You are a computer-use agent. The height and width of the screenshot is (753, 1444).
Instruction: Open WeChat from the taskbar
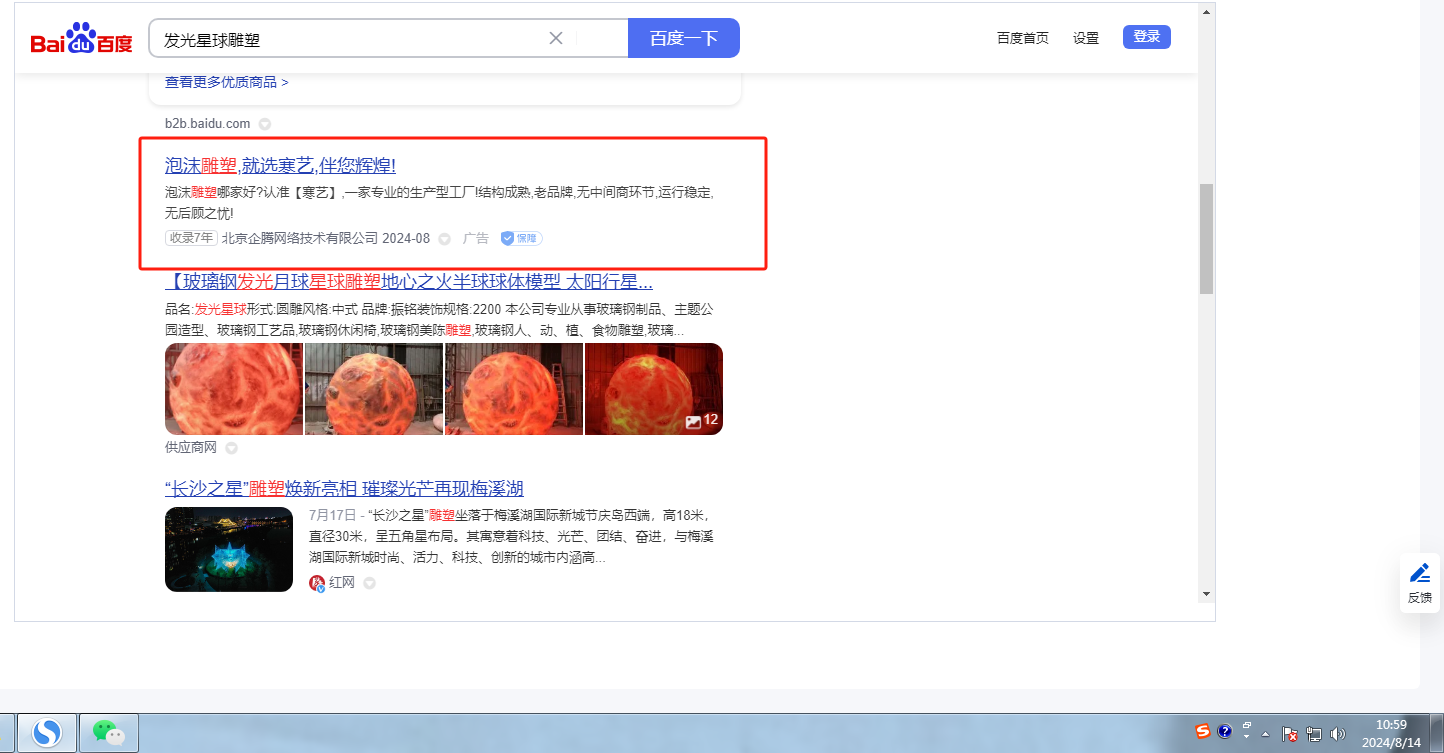109,733
